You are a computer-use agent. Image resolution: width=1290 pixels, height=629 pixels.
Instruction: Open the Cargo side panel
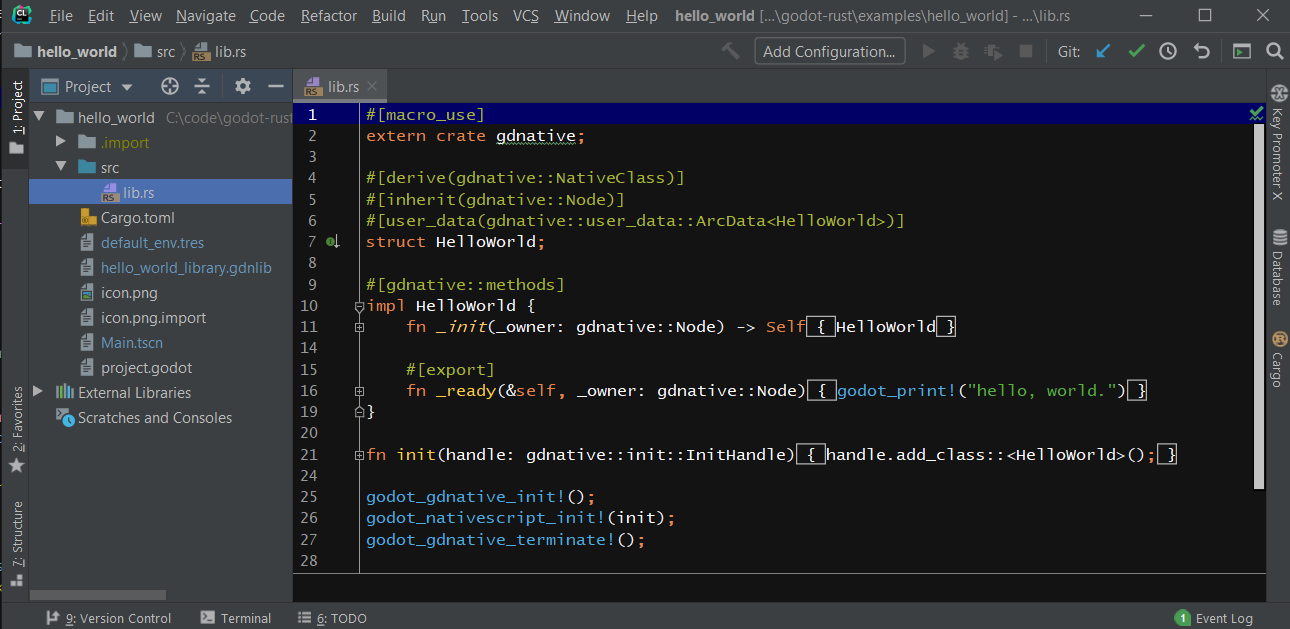[x=1278, y=359]
